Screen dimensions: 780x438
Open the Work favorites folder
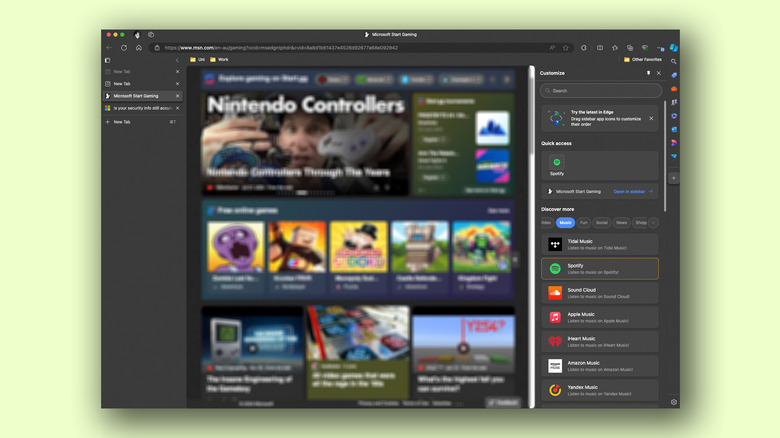(219, 60)
